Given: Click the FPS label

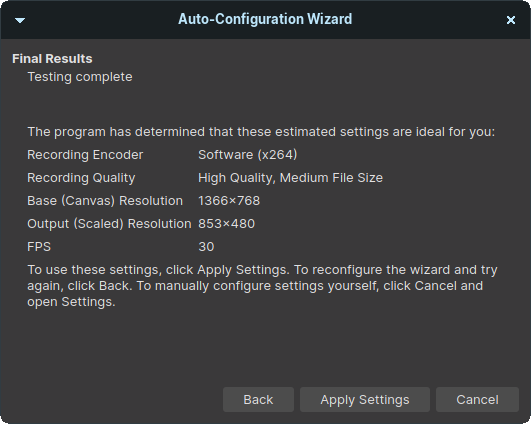Looking at the screenshot, I should [39, 247].
